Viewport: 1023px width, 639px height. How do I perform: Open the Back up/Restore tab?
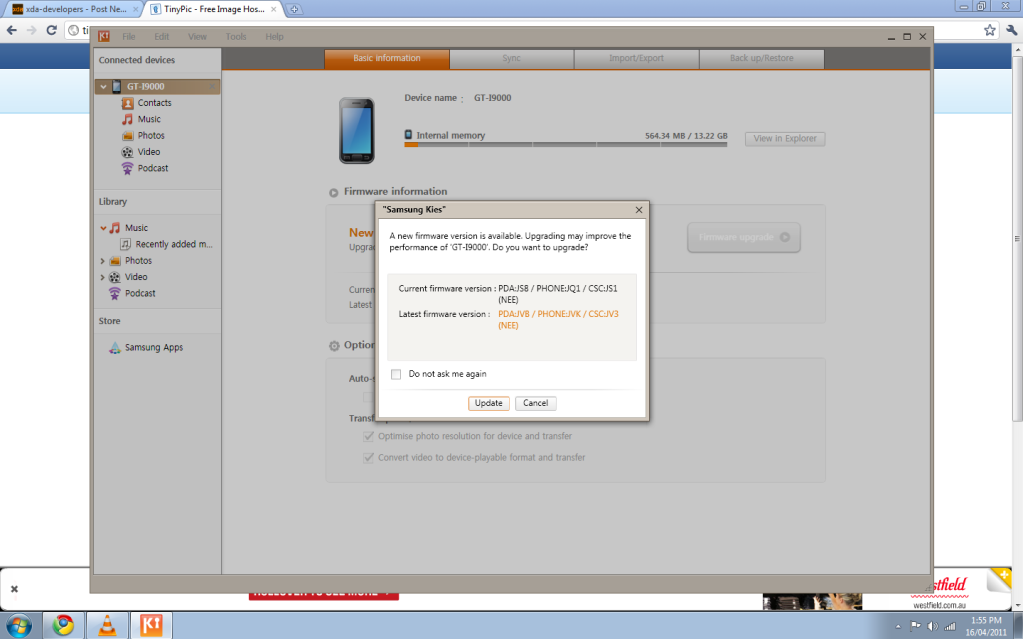pyautogui.click(x=761, y=58)
